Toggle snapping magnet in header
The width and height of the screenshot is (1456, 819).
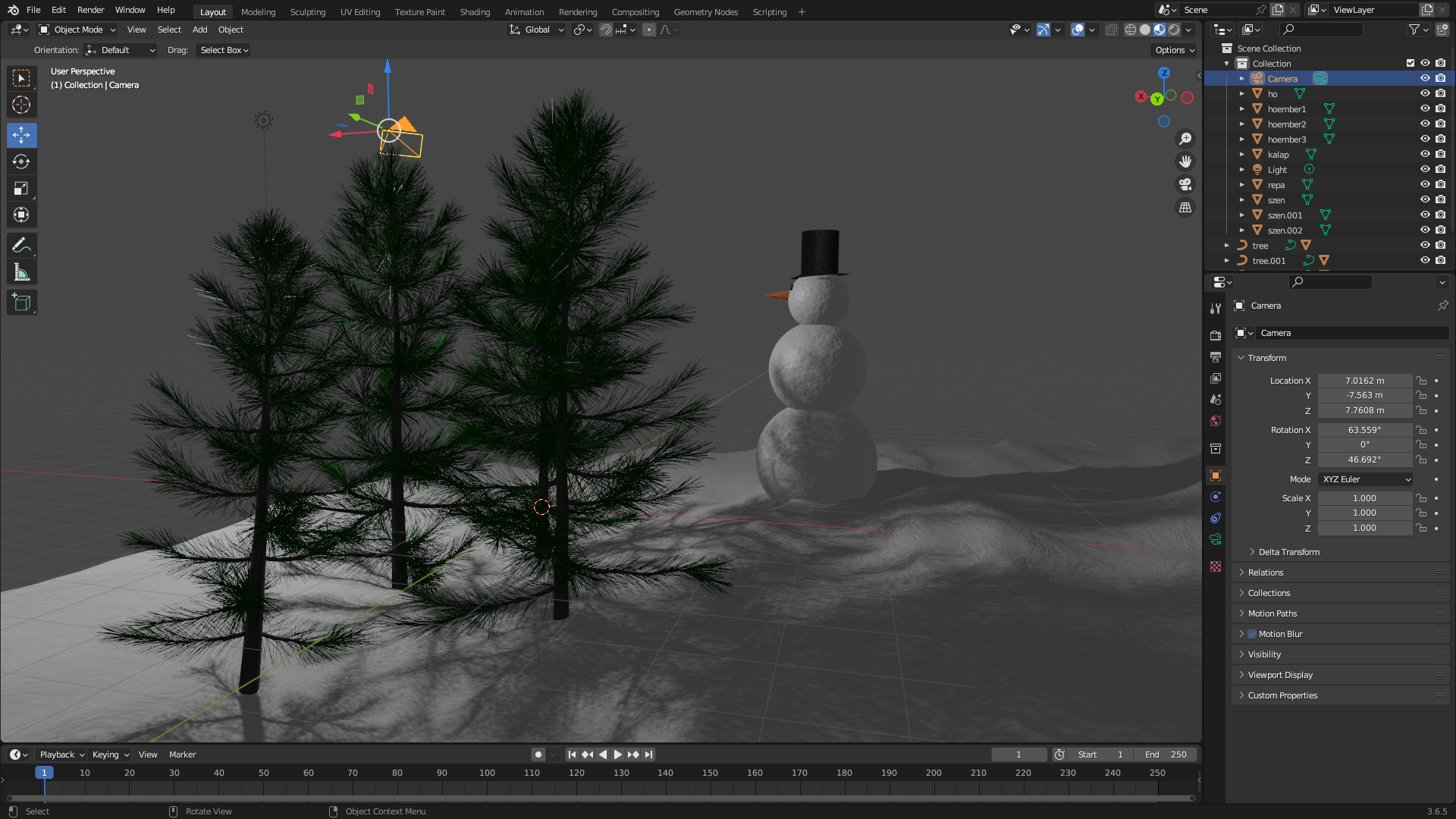pyautogui.click(x=605, y=30)
